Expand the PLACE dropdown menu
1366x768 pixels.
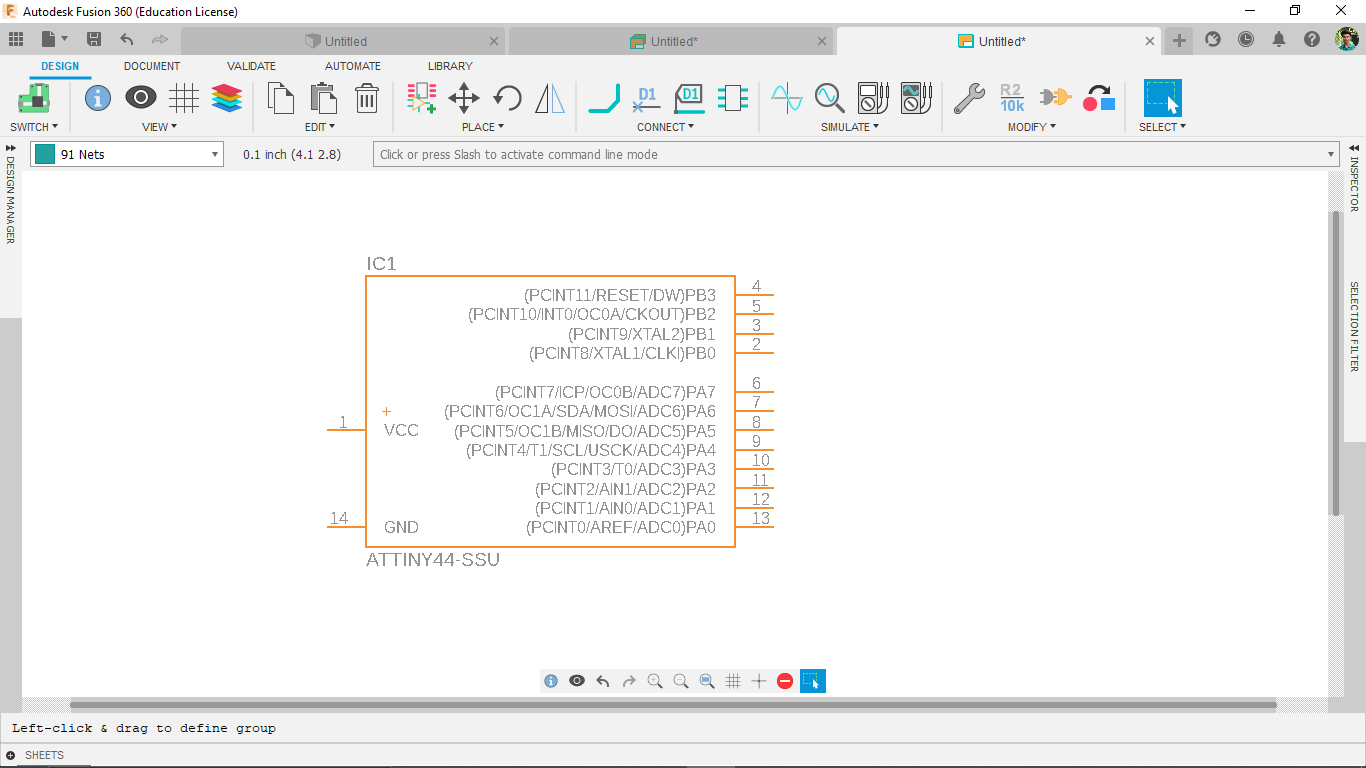coord(483,127)
